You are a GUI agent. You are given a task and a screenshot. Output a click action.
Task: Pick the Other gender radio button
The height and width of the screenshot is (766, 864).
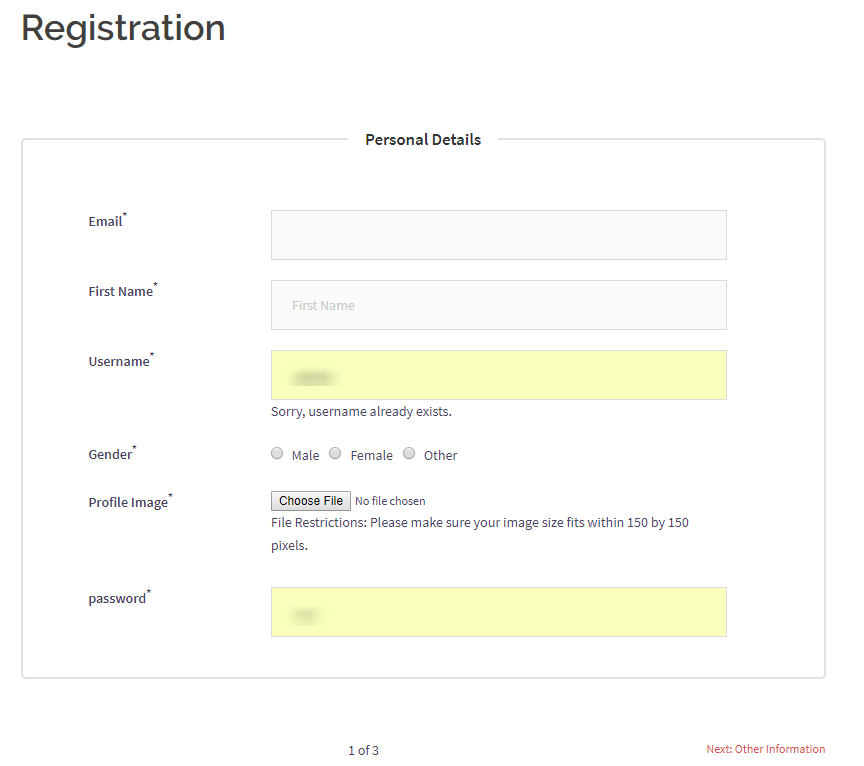click(409, 454)
